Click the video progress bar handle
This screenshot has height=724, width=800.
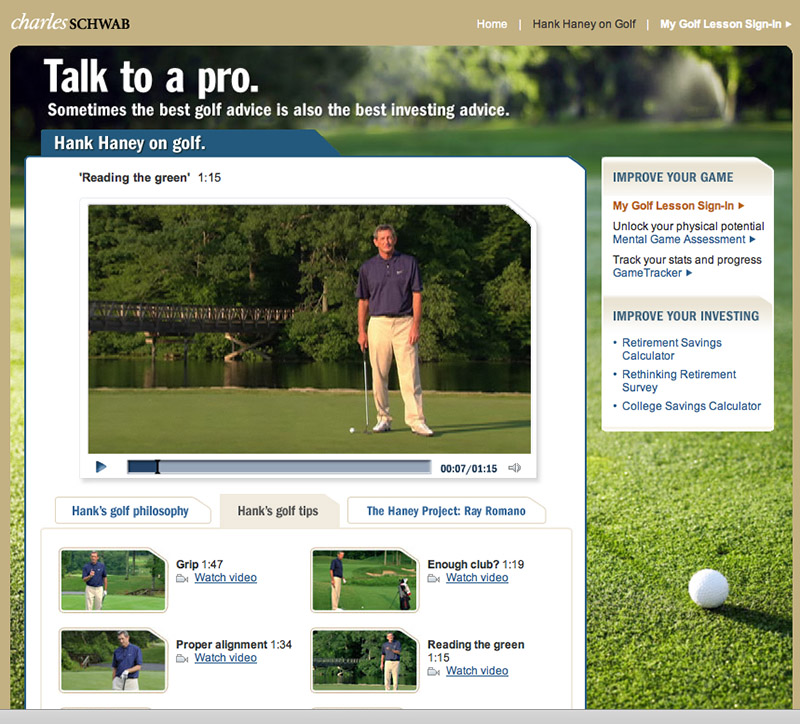tap(157, 467)
